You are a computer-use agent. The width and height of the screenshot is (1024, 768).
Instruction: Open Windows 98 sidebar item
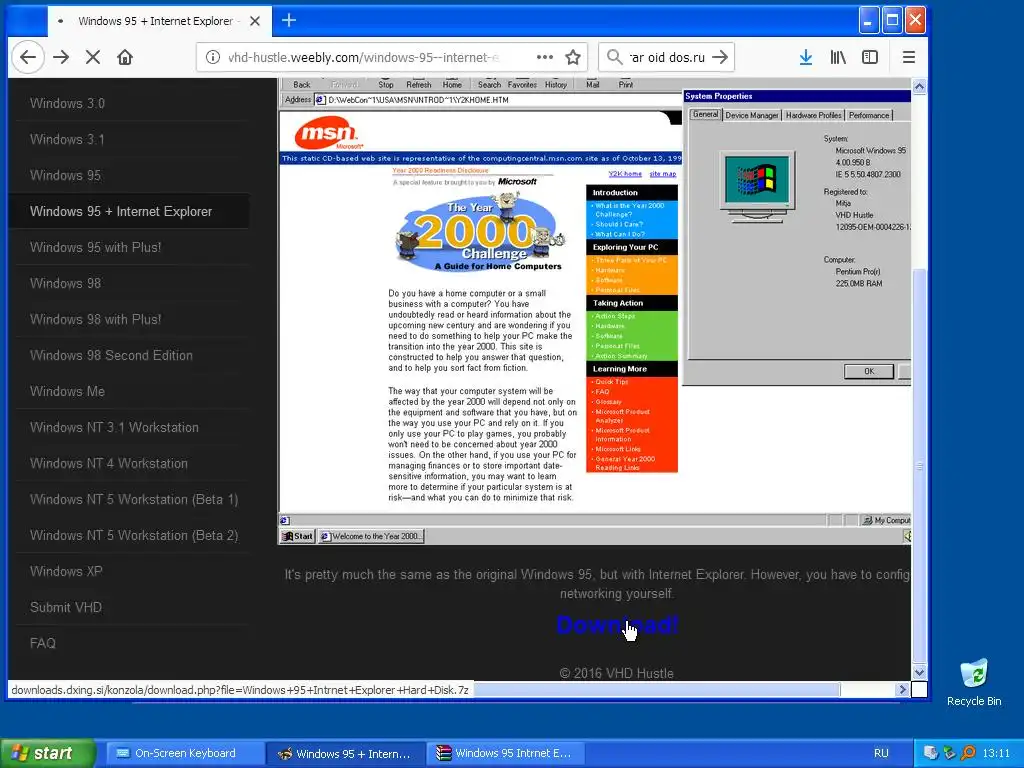click(x=65, y=283)
